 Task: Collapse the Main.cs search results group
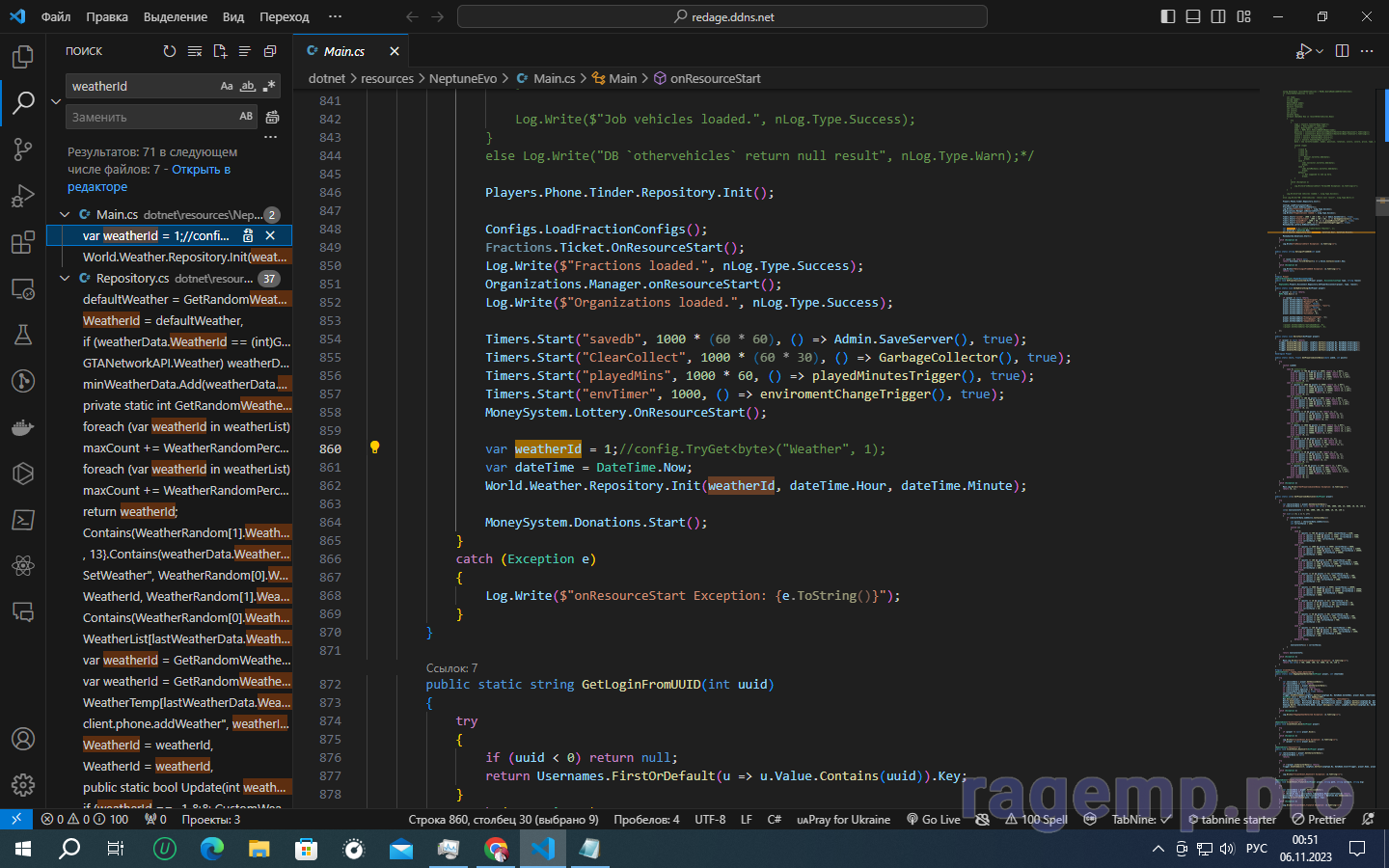tap(65, 215)
